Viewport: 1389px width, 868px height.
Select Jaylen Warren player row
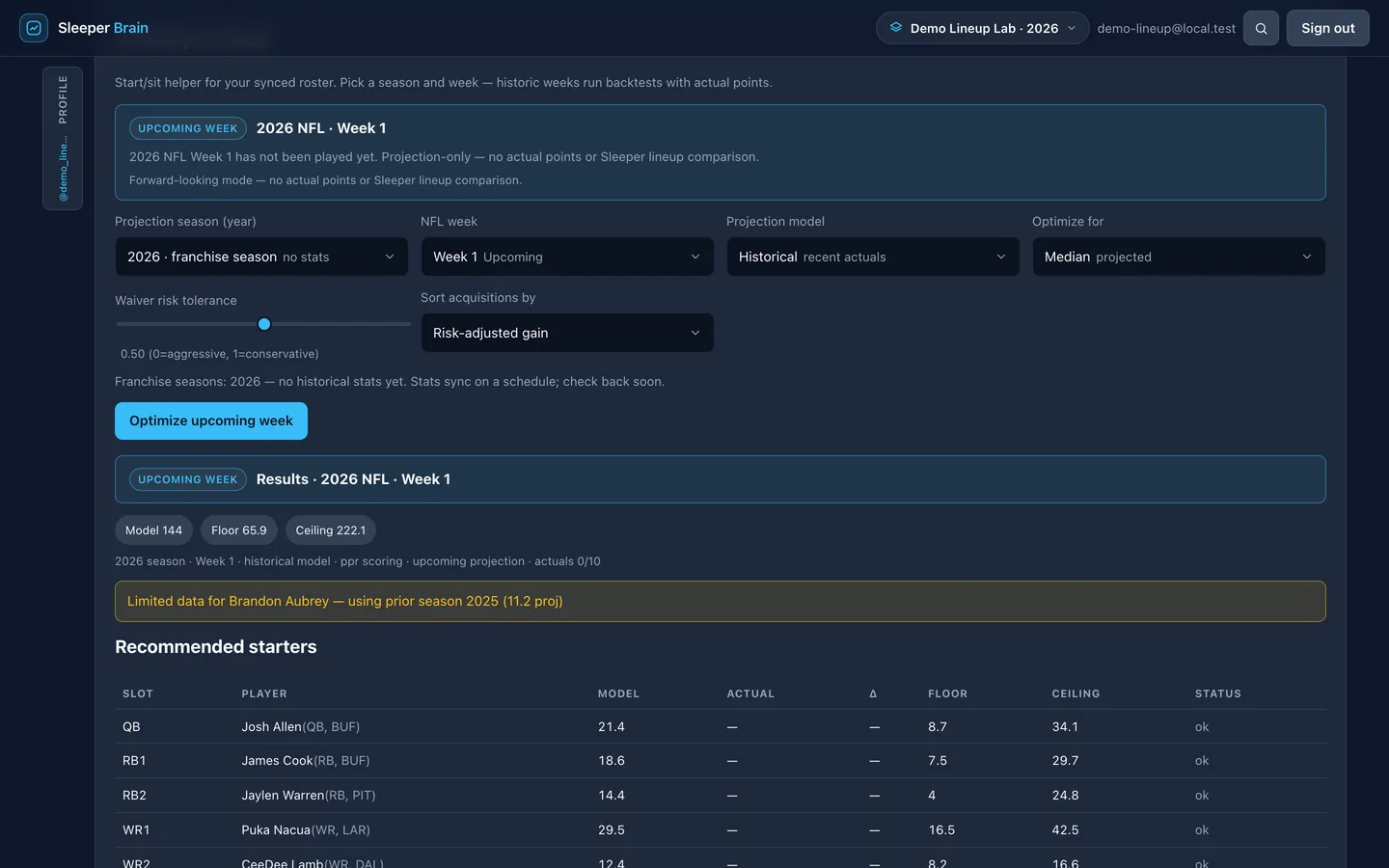point(721,795)
